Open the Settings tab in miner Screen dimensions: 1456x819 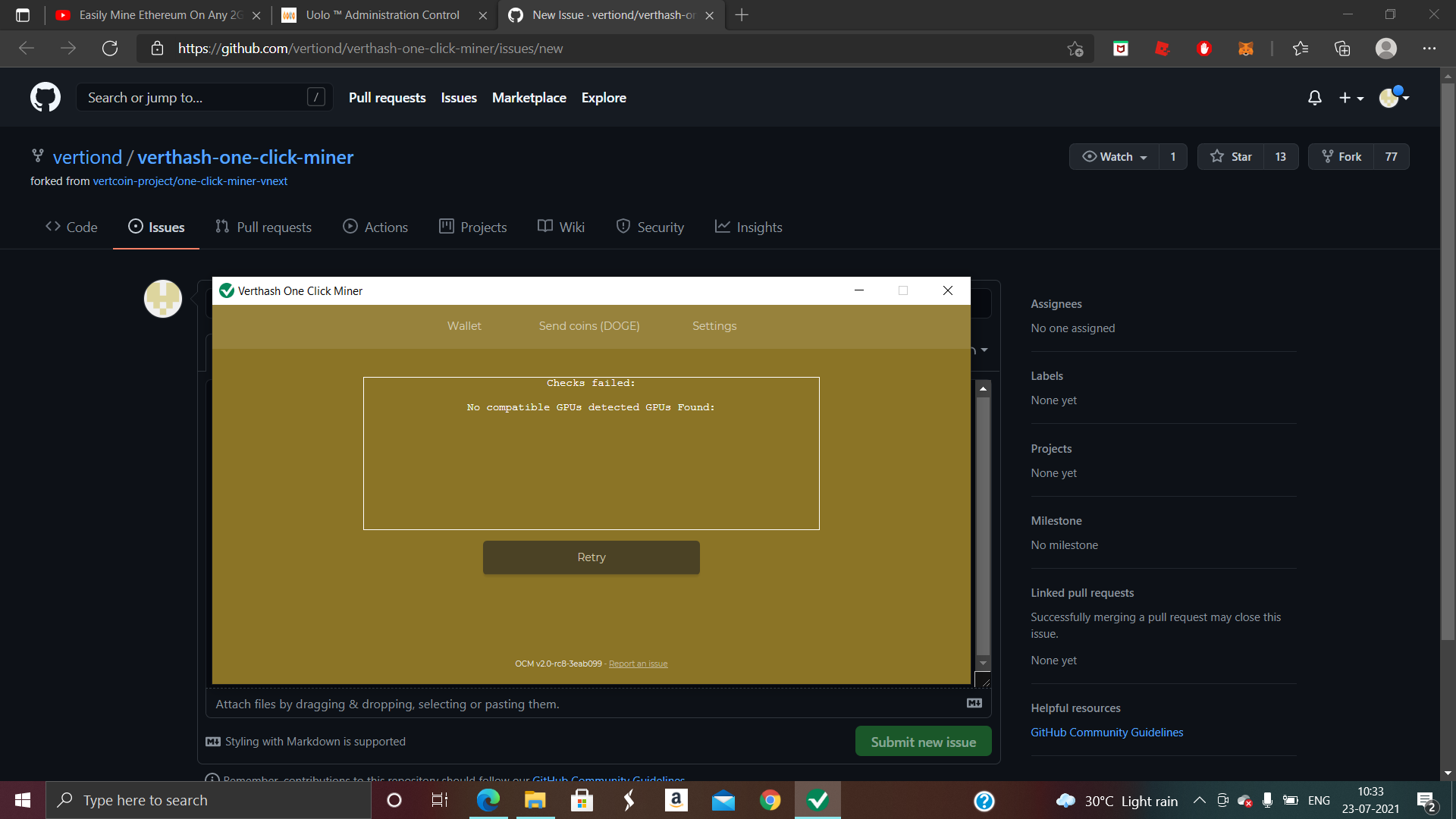click(x=714, y=326)
